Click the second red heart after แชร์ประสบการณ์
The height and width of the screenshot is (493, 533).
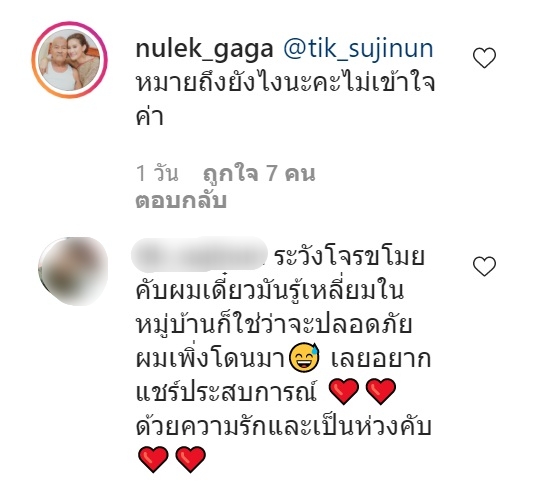point(381,391)
